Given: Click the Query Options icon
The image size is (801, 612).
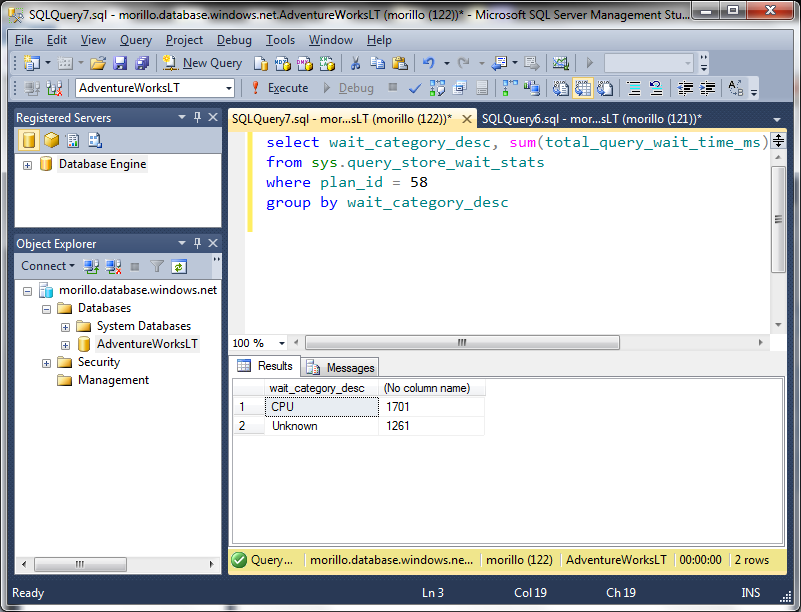Looking at the screenshot, I should point(460,88).
